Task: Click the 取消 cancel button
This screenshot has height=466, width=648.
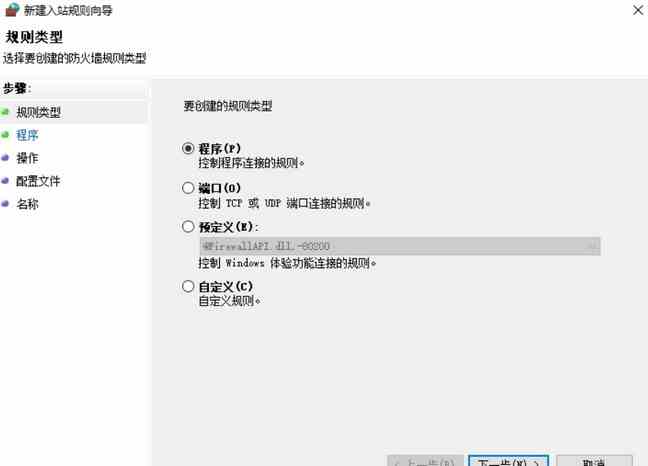Action: click(594, 461)
